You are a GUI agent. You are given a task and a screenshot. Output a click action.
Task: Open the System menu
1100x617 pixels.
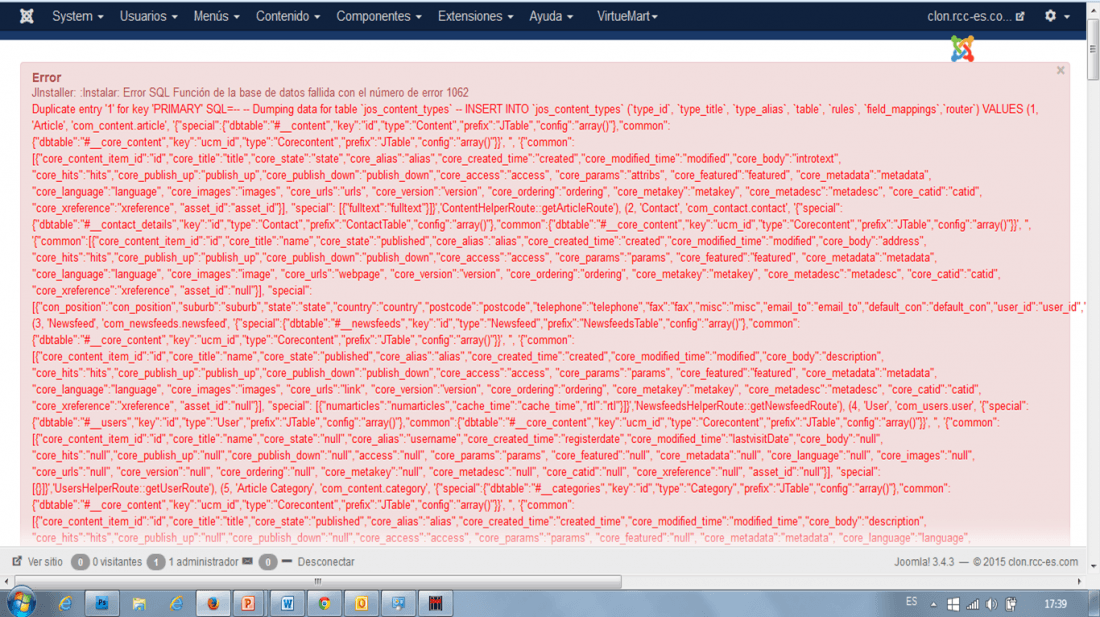click(x=77, y=16)
